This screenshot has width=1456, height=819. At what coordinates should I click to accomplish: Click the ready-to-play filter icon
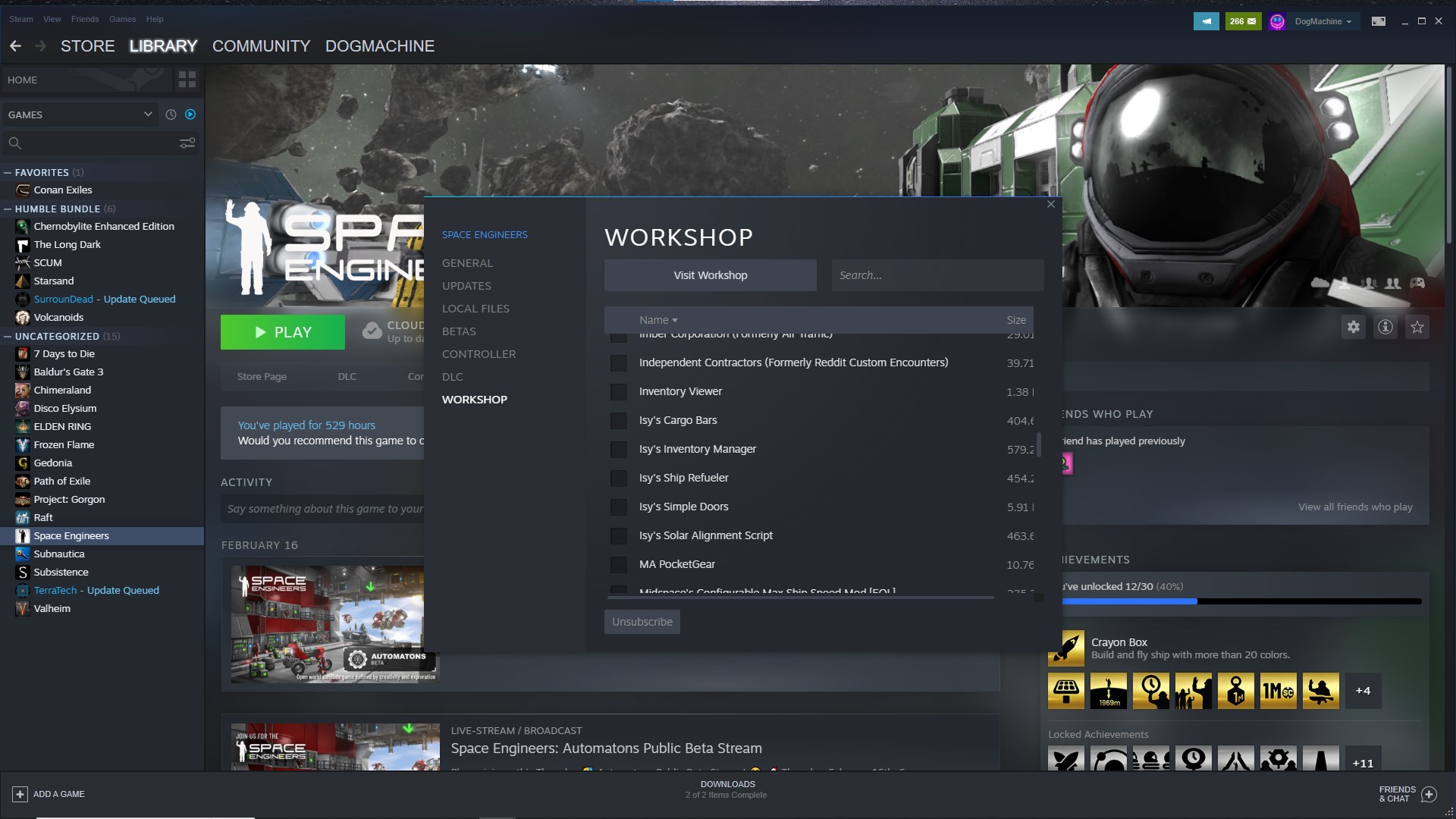(x=190, y=115)
